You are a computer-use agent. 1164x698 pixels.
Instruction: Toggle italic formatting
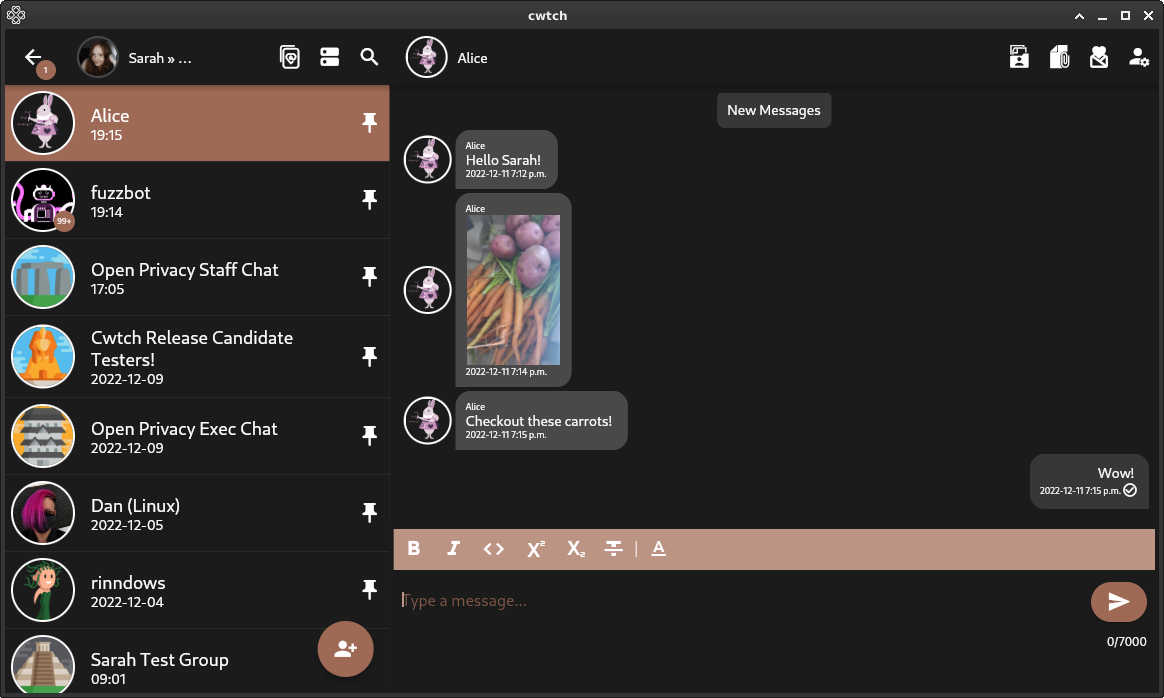[453, 548]
